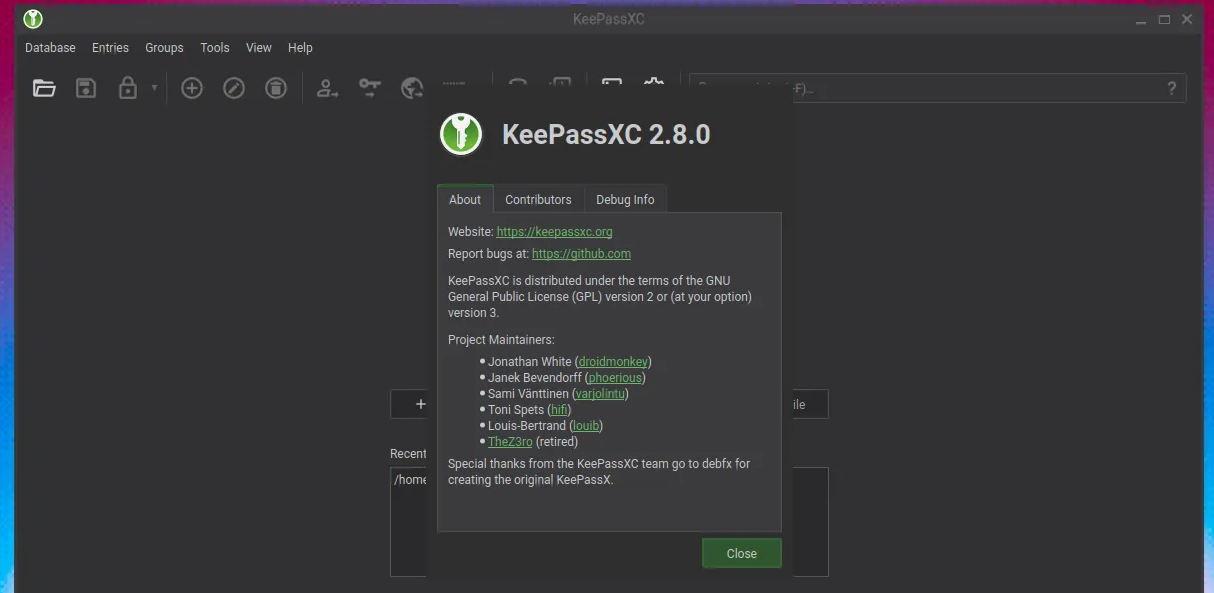Click the Add New Entry plus icon
Screen dimensions: 1214x593
(192, 88)
